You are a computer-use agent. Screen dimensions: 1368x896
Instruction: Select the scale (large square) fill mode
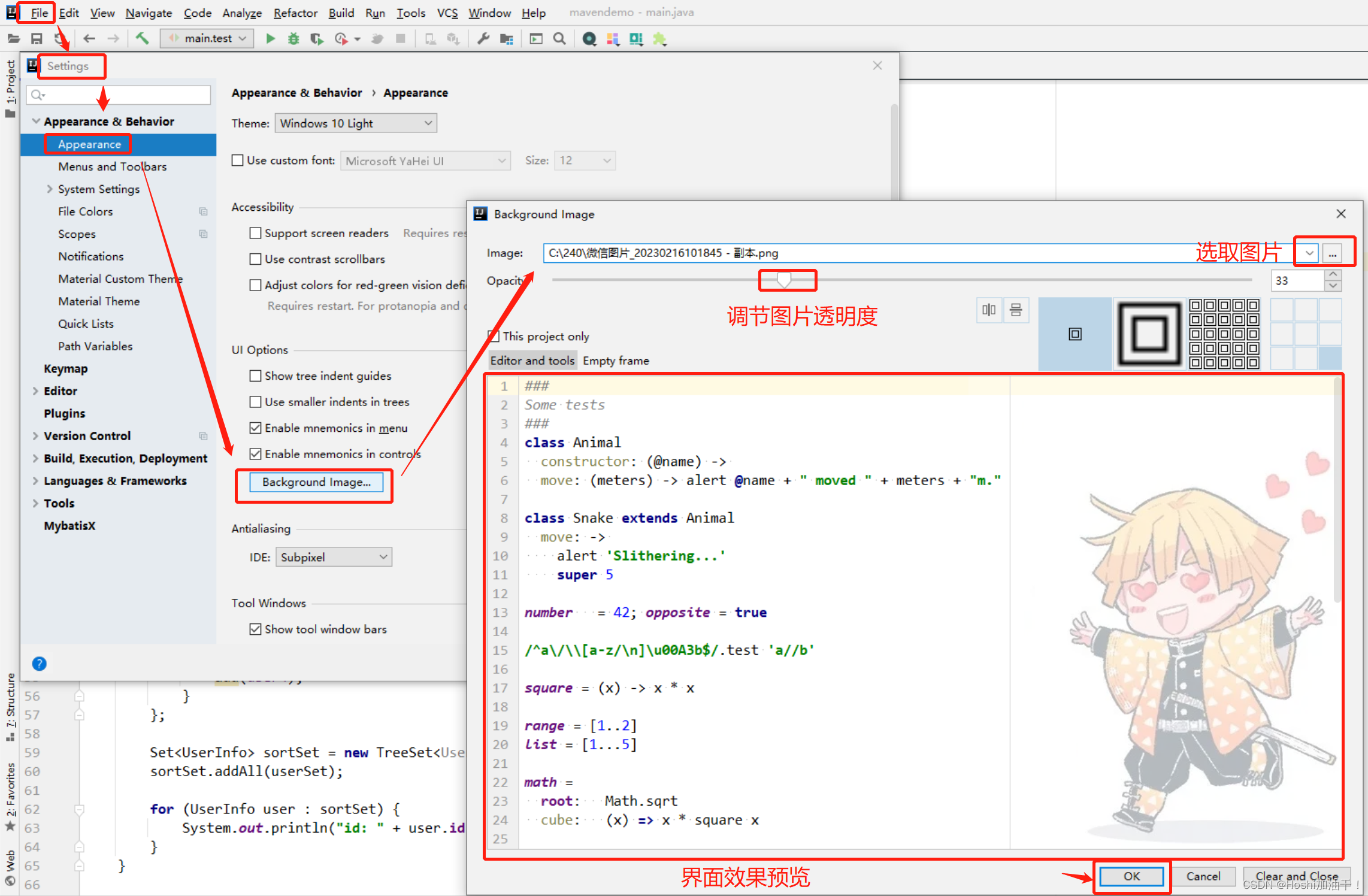coord(1149,334)
